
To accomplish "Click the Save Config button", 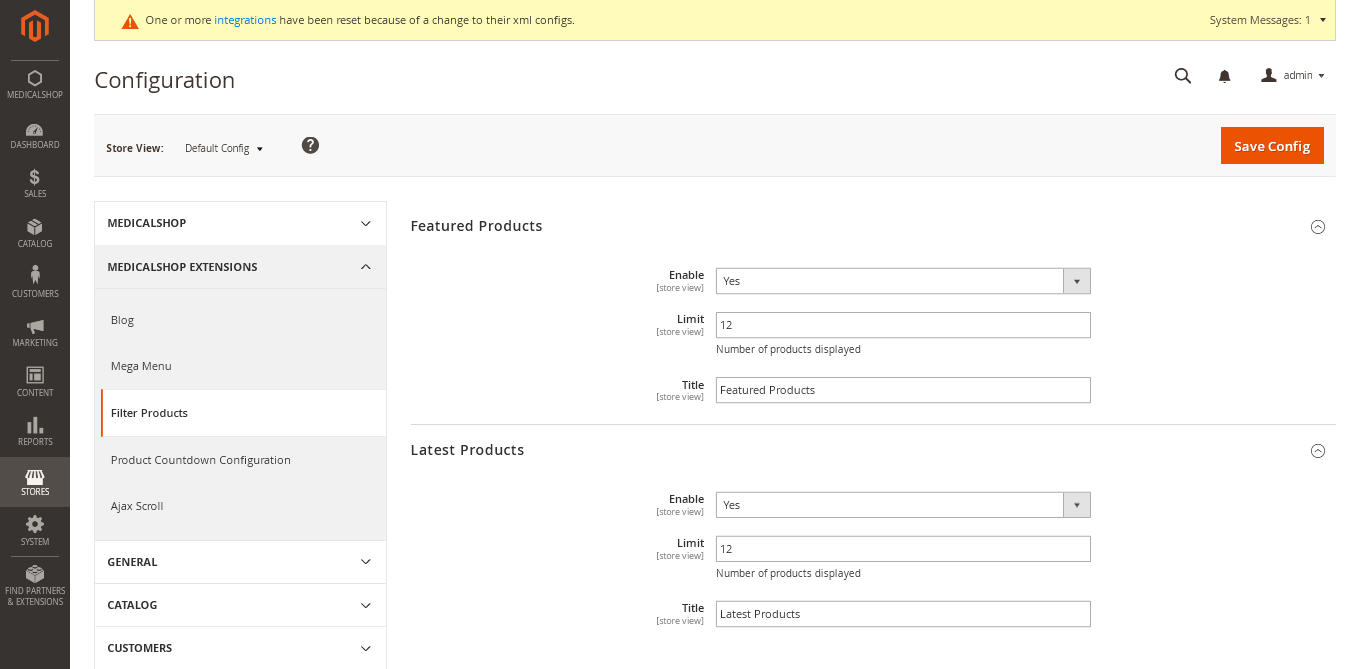I will pyautogui.click(x=1272, y=146).
